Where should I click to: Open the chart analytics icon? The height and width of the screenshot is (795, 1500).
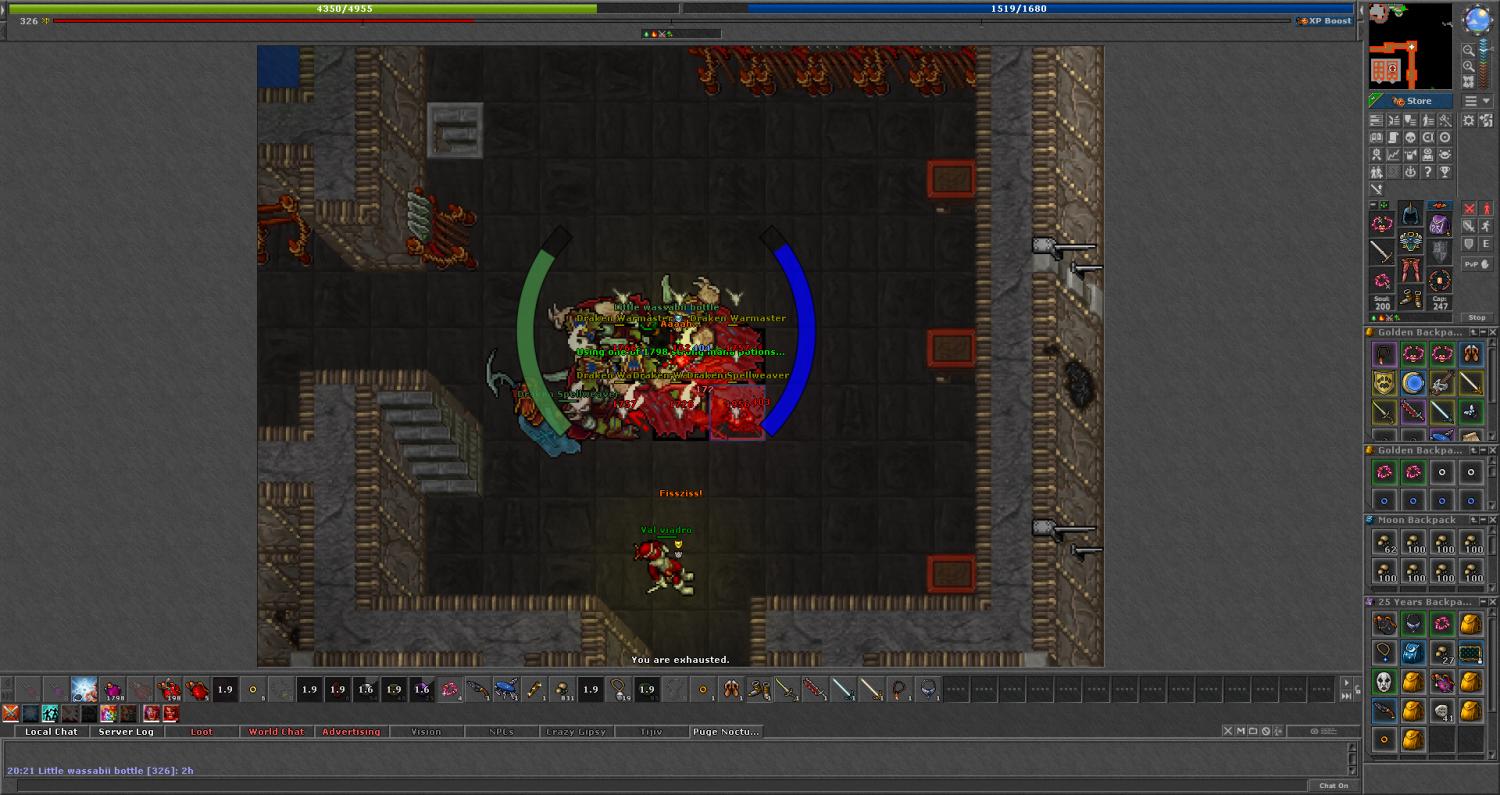pos(1393,154)
